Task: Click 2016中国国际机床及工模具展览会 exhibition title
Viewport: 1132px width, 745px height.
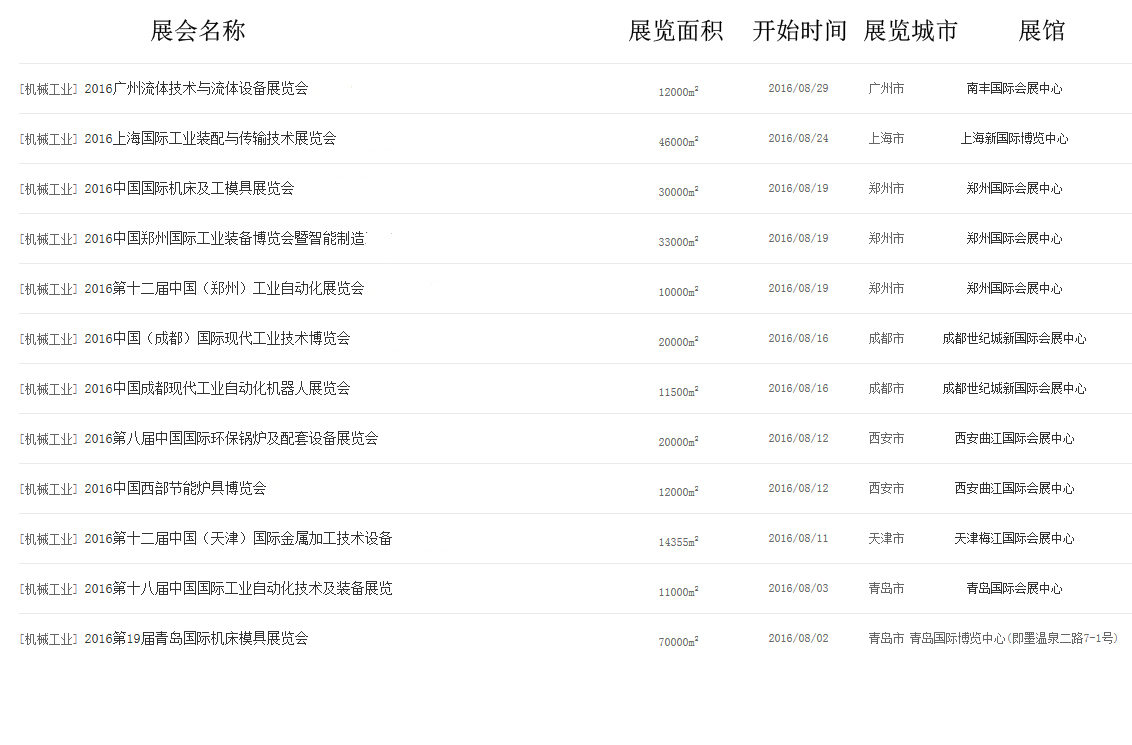Action: tap(189, 189)
